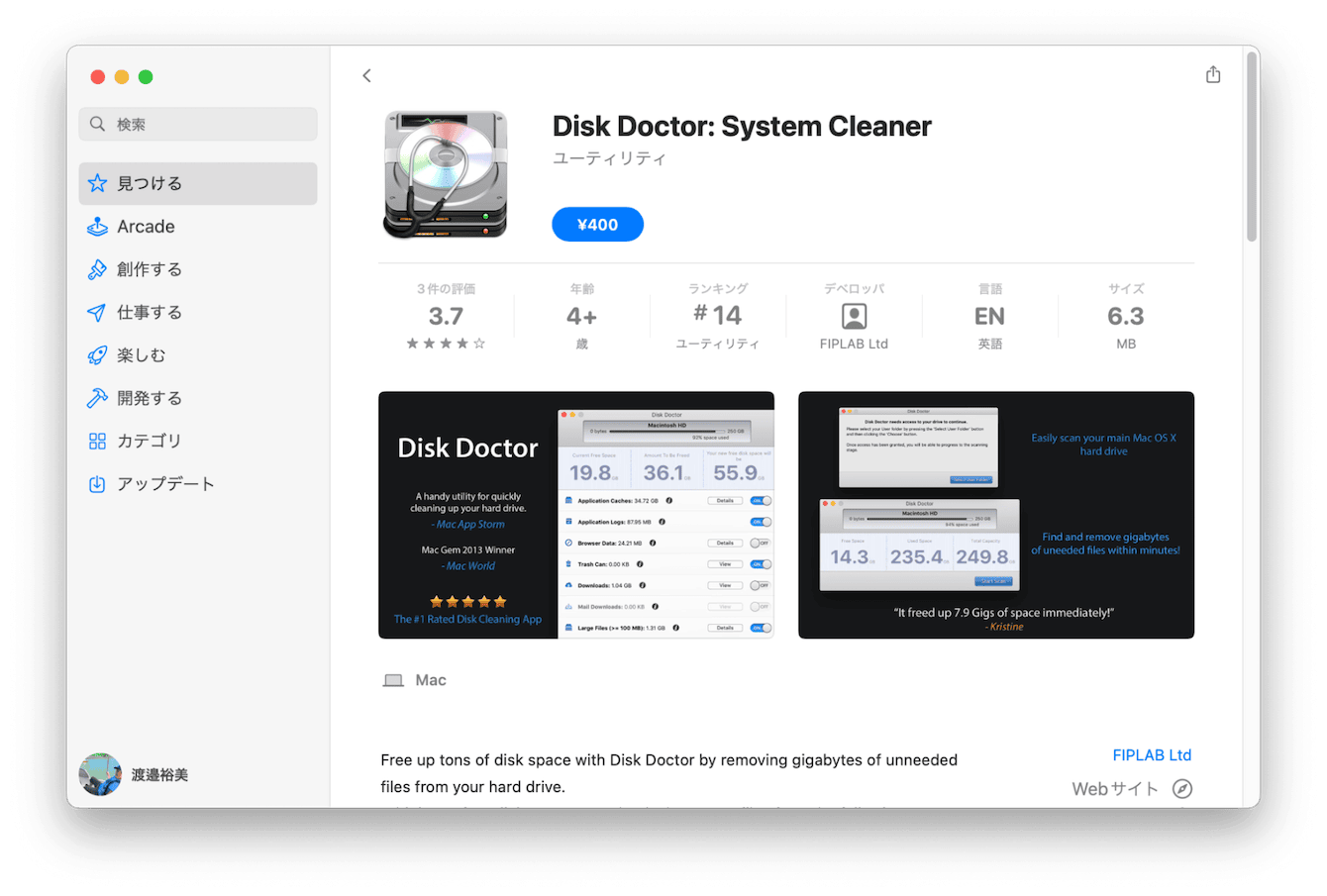This screenshot has width=1327, height=896.
Task: Click the EN language value
Action: pyautogui.click(x=989, y=316)
